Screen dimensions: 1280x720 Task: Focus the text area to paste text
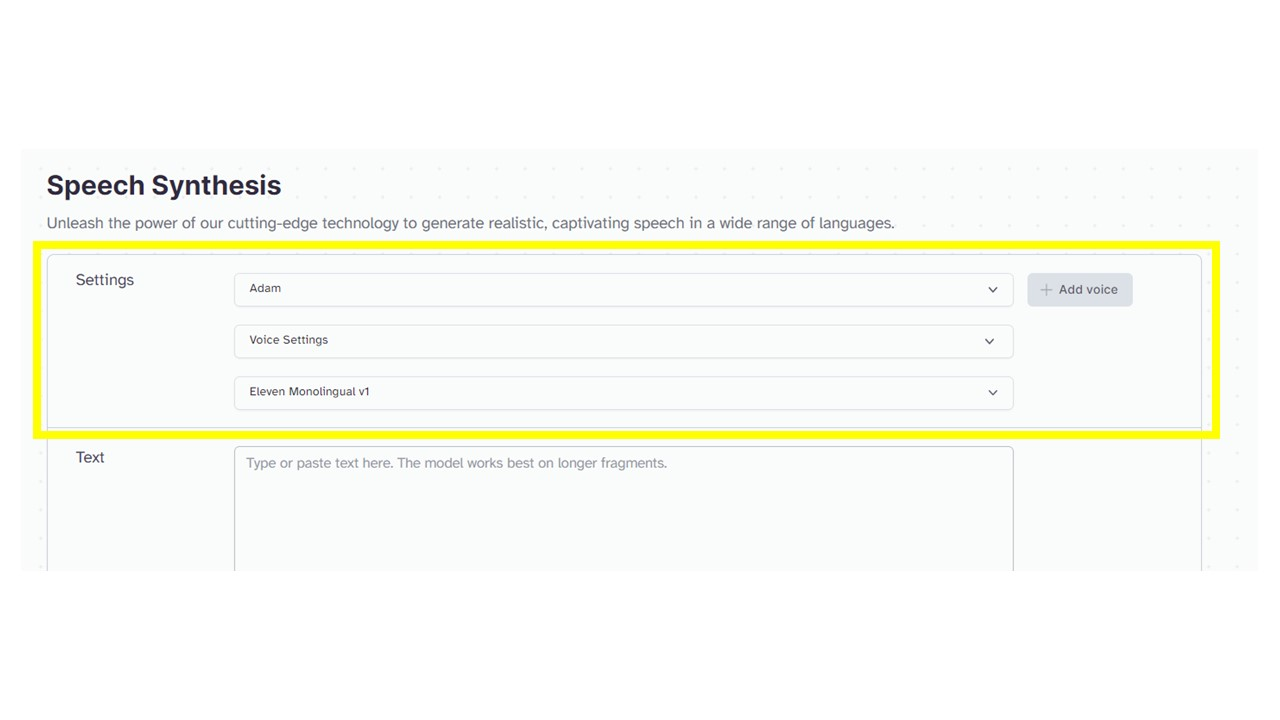(x=623, y=508)
